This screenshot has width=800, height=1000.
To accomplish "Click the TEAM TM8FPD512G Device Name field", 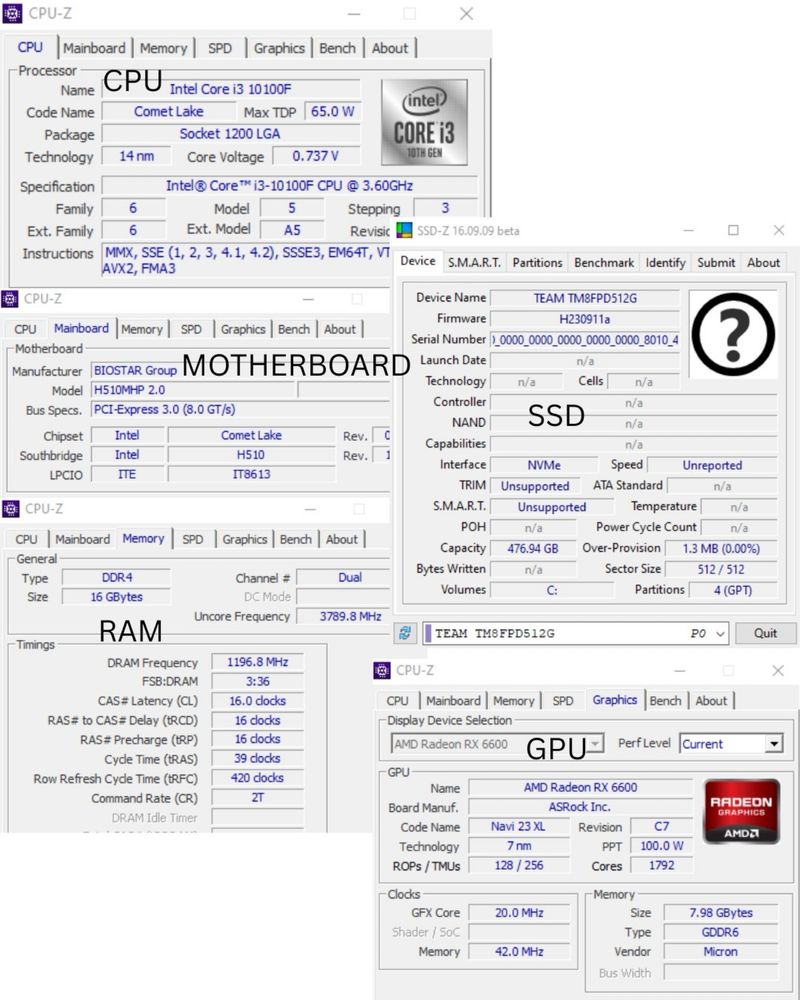I will (x=585, y=298).
